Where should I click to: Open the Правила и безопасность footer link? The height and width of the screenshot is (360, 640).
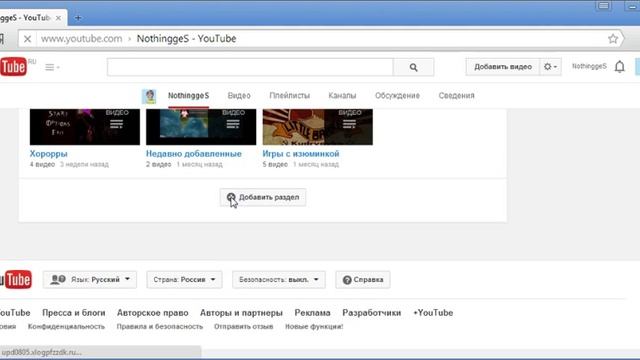point(160,327)
